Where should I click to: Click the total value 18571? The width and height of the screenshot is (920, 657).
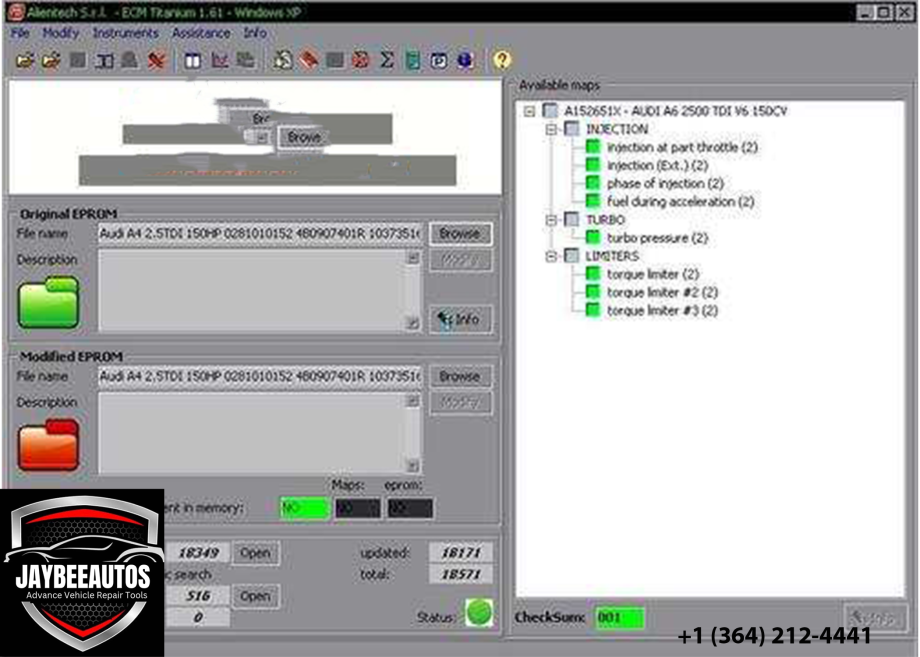(x=461, y=574)
